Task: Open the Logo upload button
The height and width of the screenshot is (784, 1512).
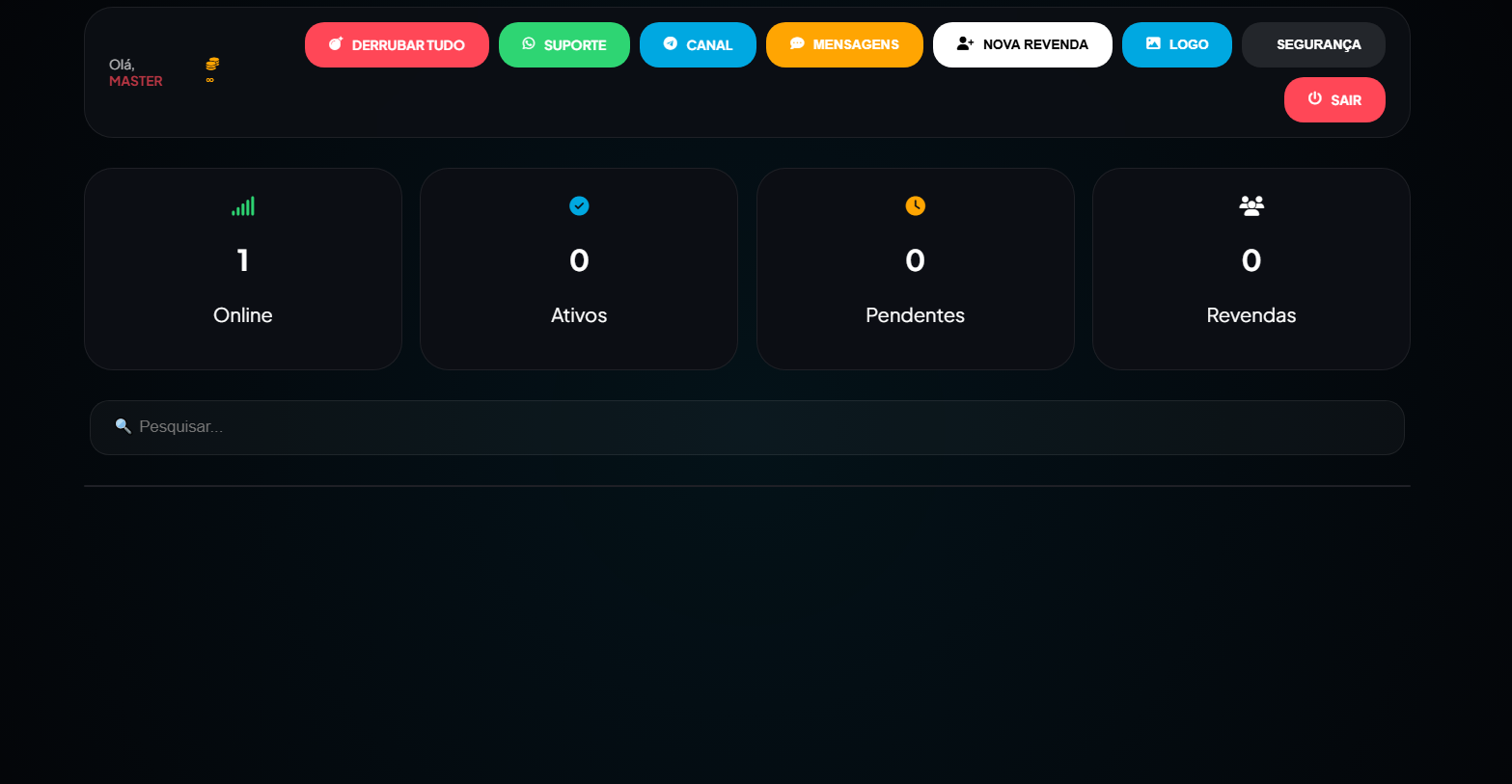Action: pyautogui.click(x=1176, y=45)
